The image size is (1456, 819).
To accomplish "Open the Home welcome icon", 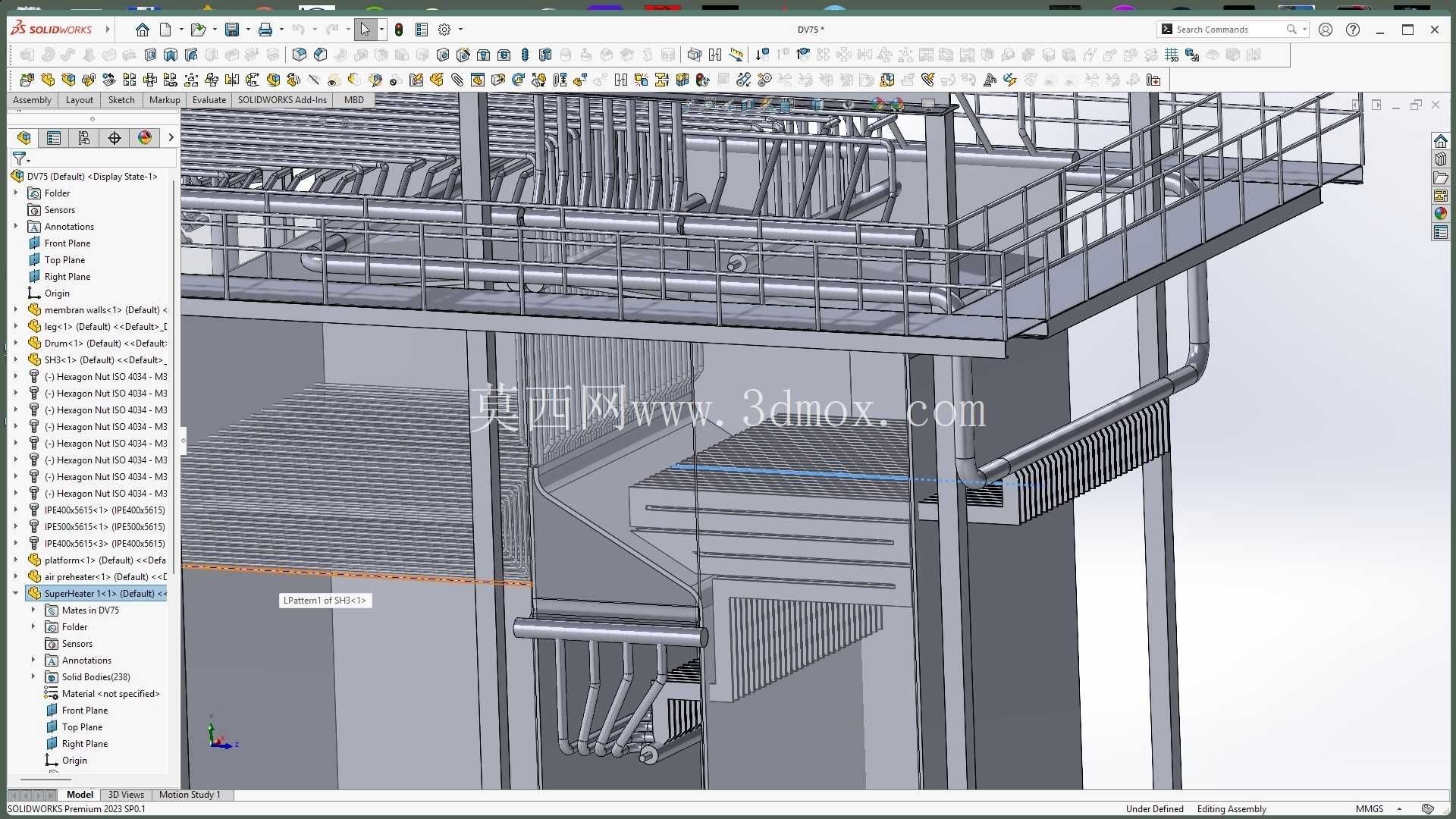I will point(142,30).
